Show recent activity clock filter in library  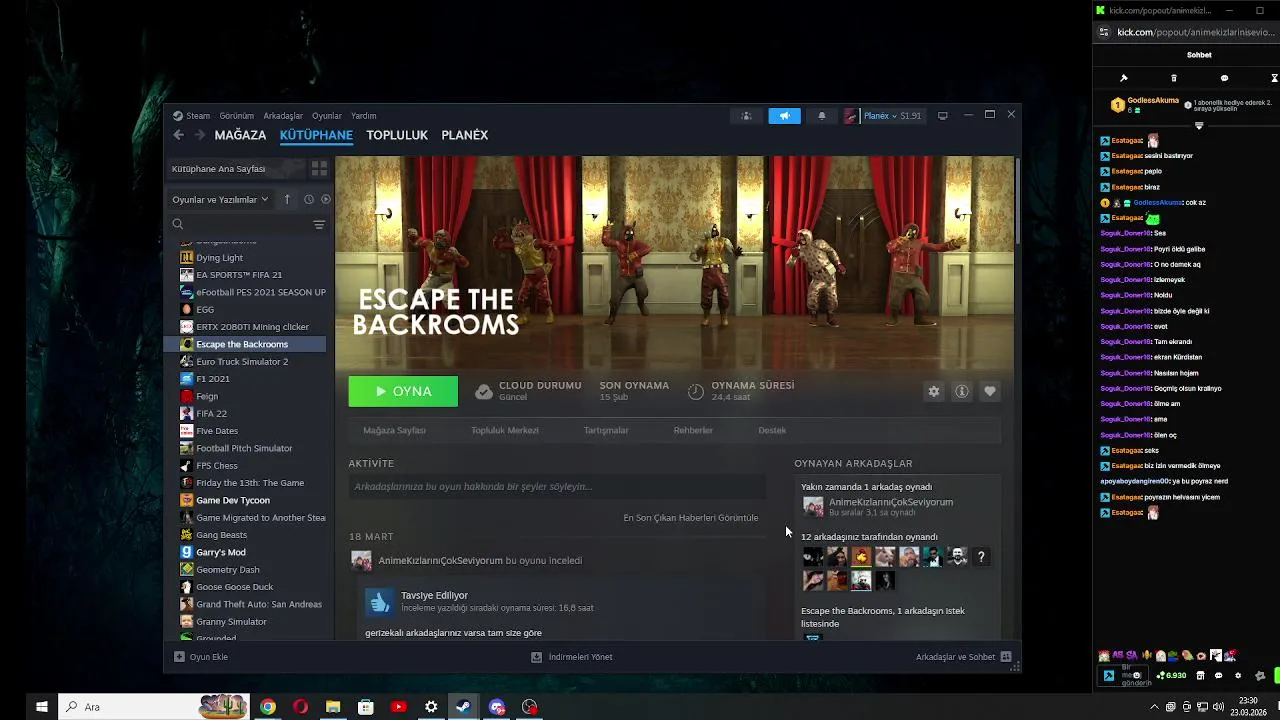[x=309, y=199]
